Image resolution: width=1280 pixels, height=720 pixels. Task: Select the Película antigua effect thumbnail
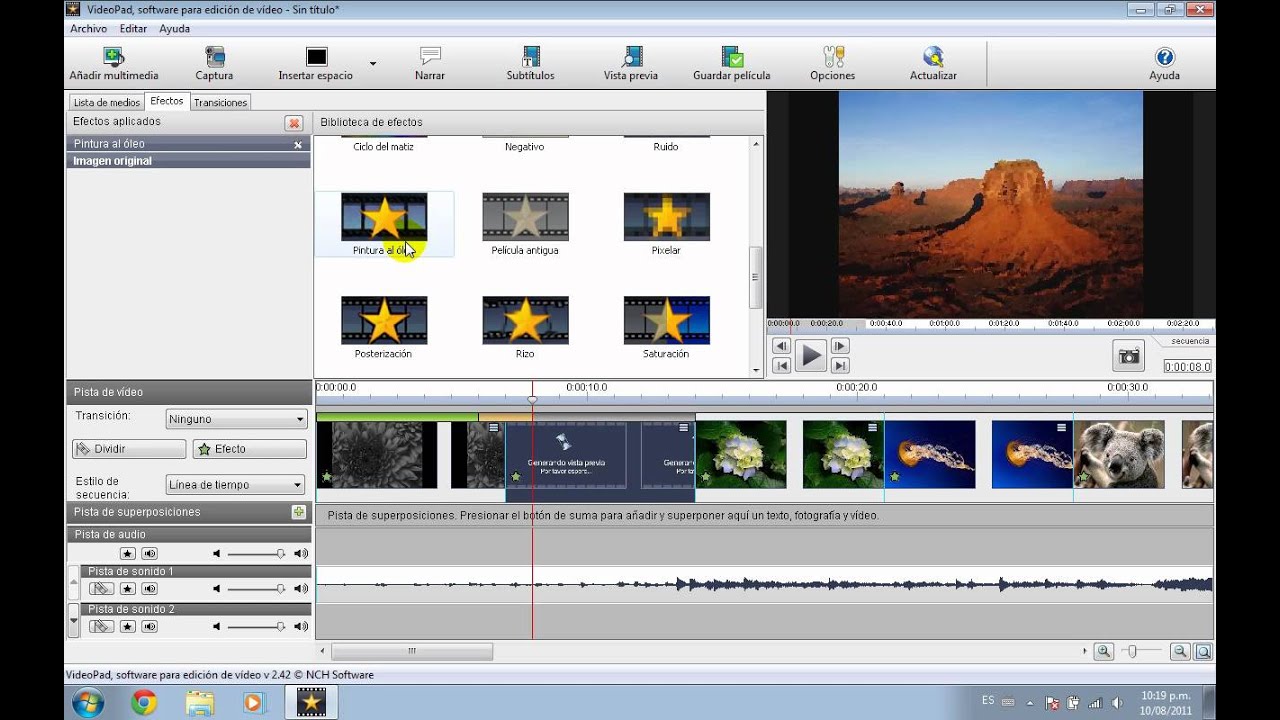(x=525, y=217)
